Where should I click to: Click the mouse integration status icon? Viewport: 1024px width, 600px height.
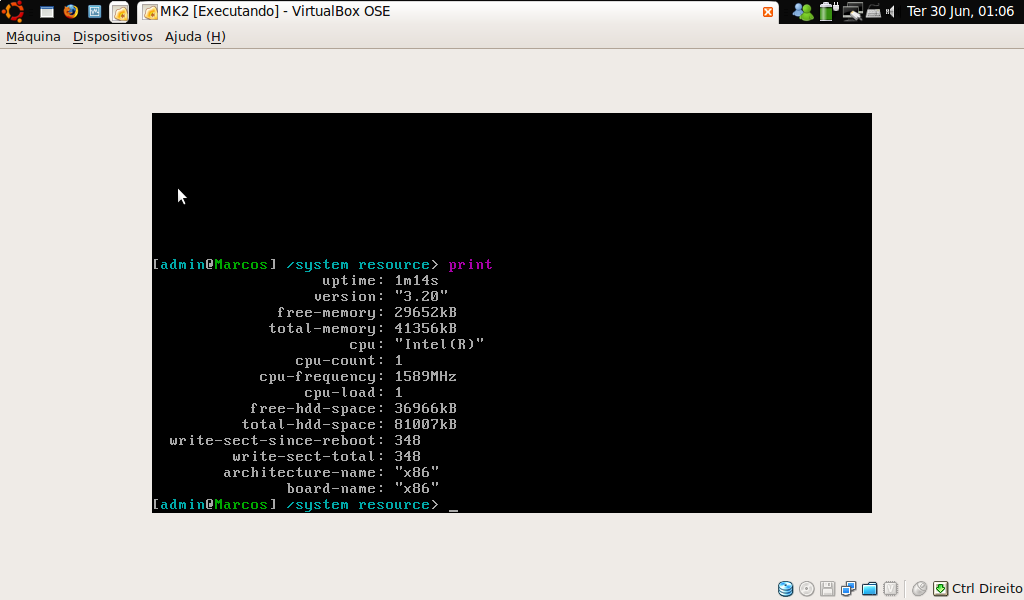(920, 589)
